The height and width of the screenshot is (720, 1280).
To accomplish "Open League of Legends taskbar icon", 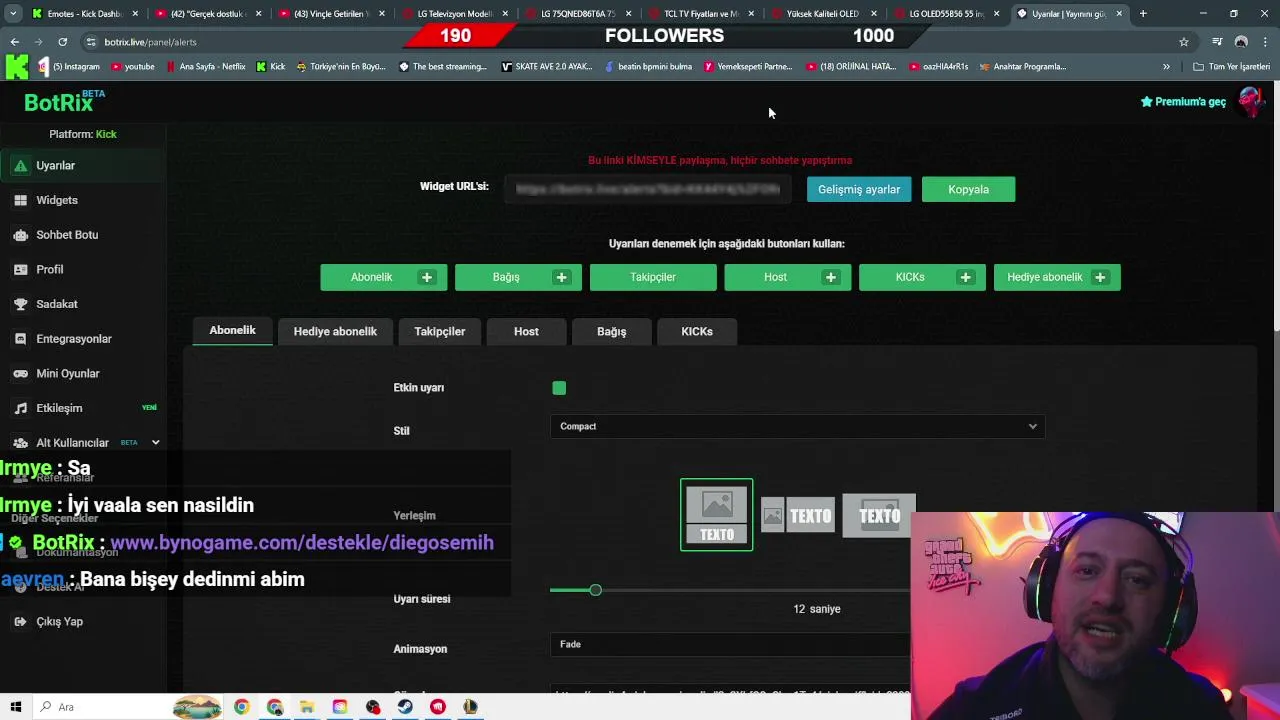I will pos(471,707).
